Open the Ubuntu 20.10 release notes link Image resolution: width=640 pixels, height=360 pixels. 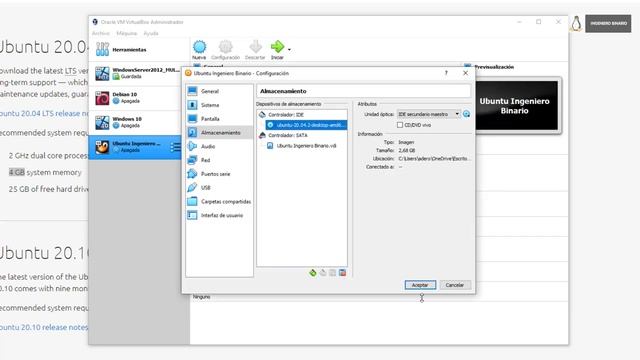(44, 327)
